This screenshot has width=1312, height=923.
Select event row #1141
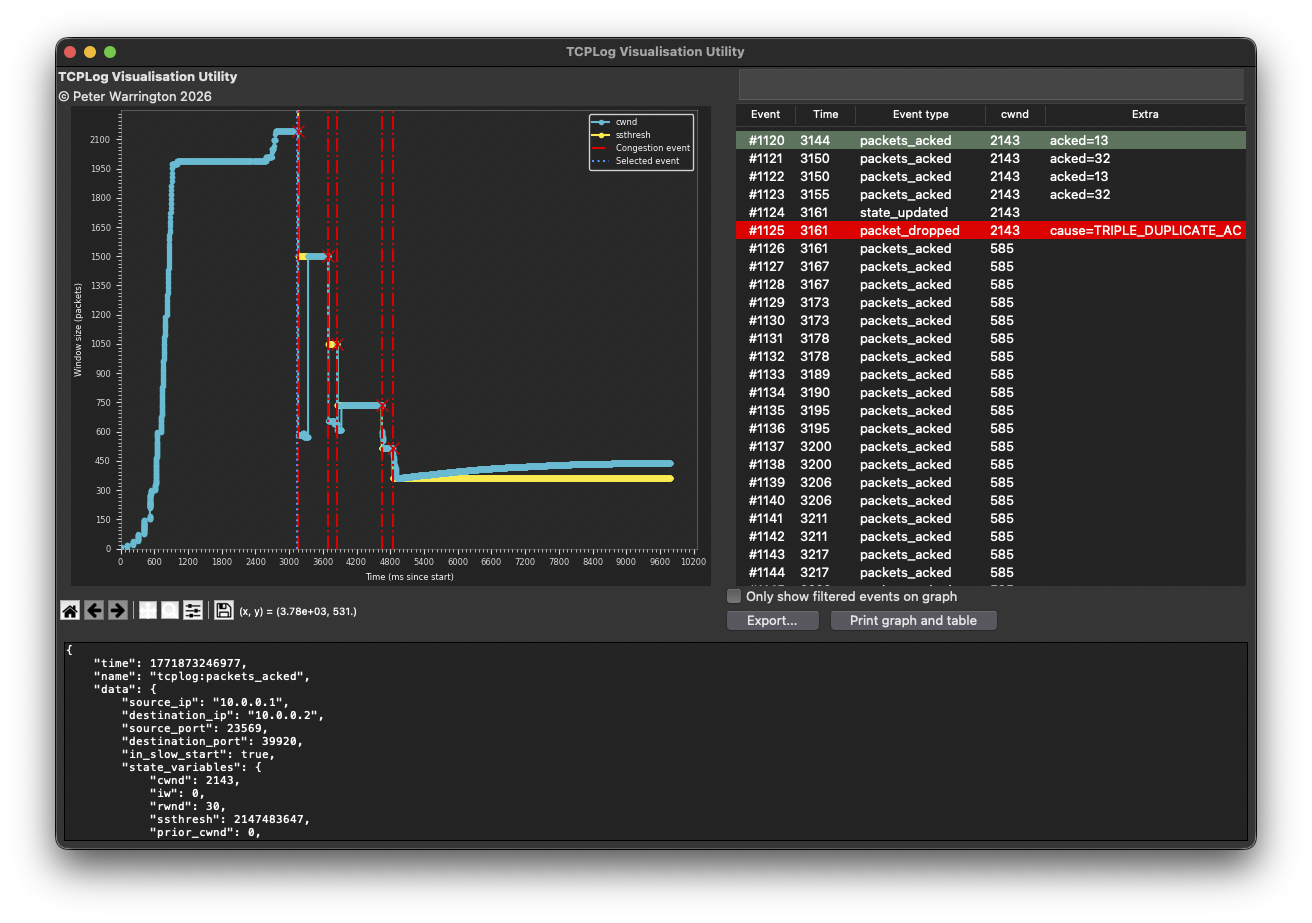[x=991, y=519]
